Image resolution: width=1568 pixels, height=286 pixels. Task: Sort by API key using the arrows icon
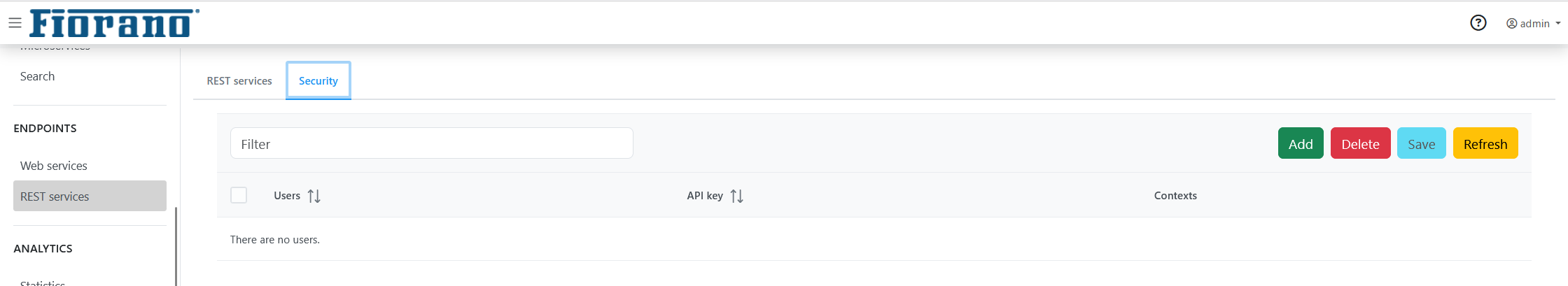click(737, 196)
